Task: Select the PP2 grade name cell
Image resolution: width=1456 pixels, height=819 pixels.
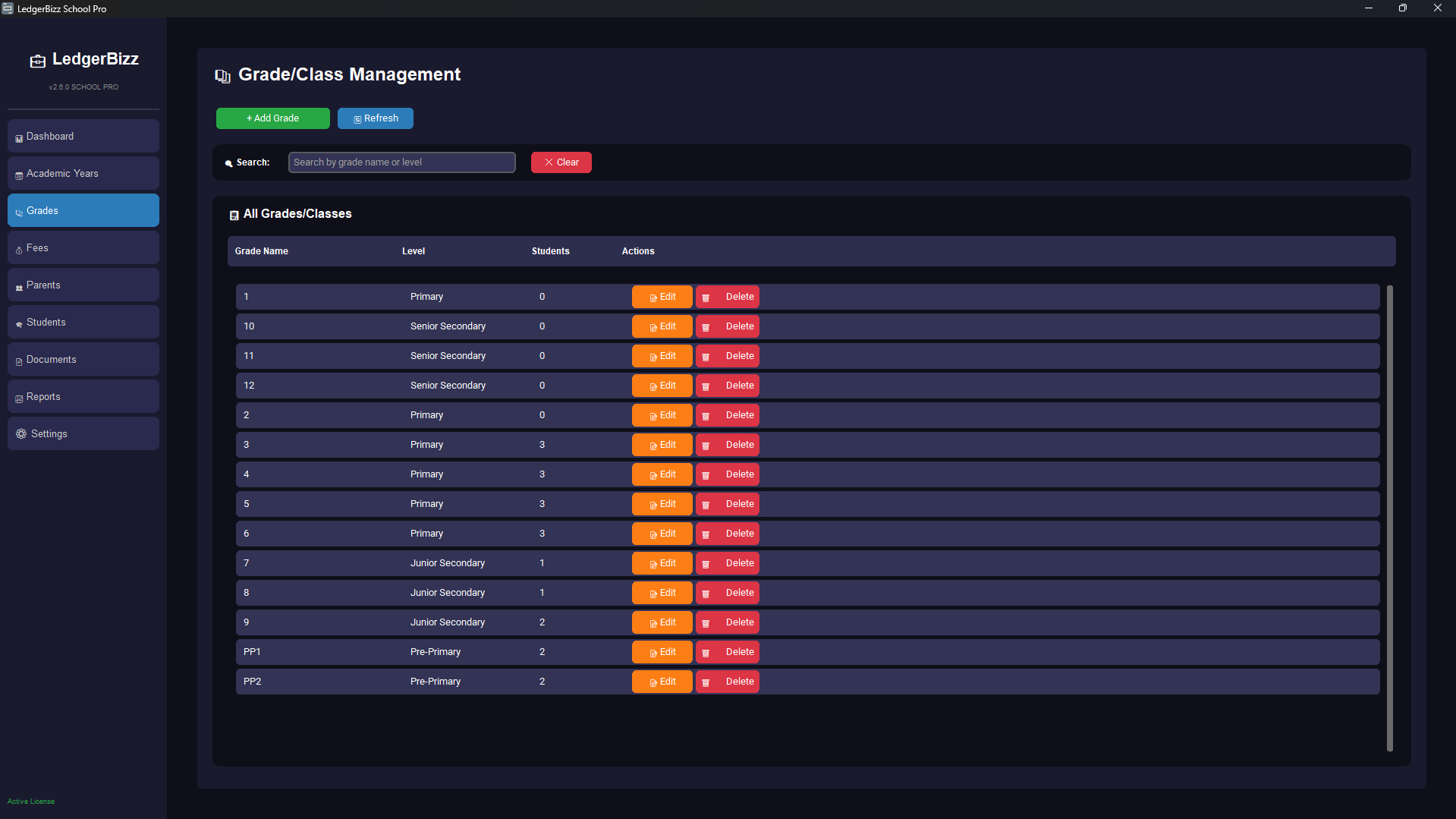Action: point(253,682)
